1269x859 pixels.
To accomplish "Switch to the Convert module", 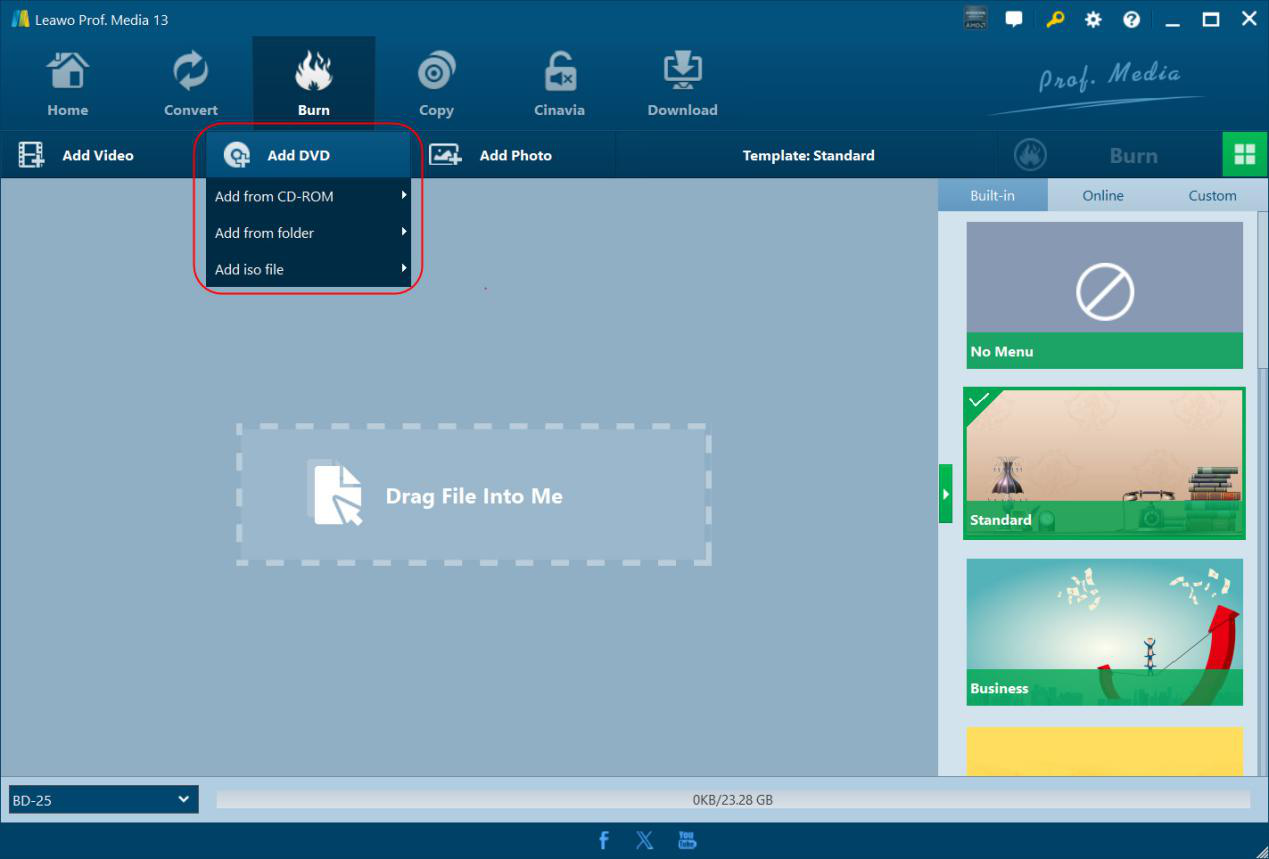I will coord(190,85).
